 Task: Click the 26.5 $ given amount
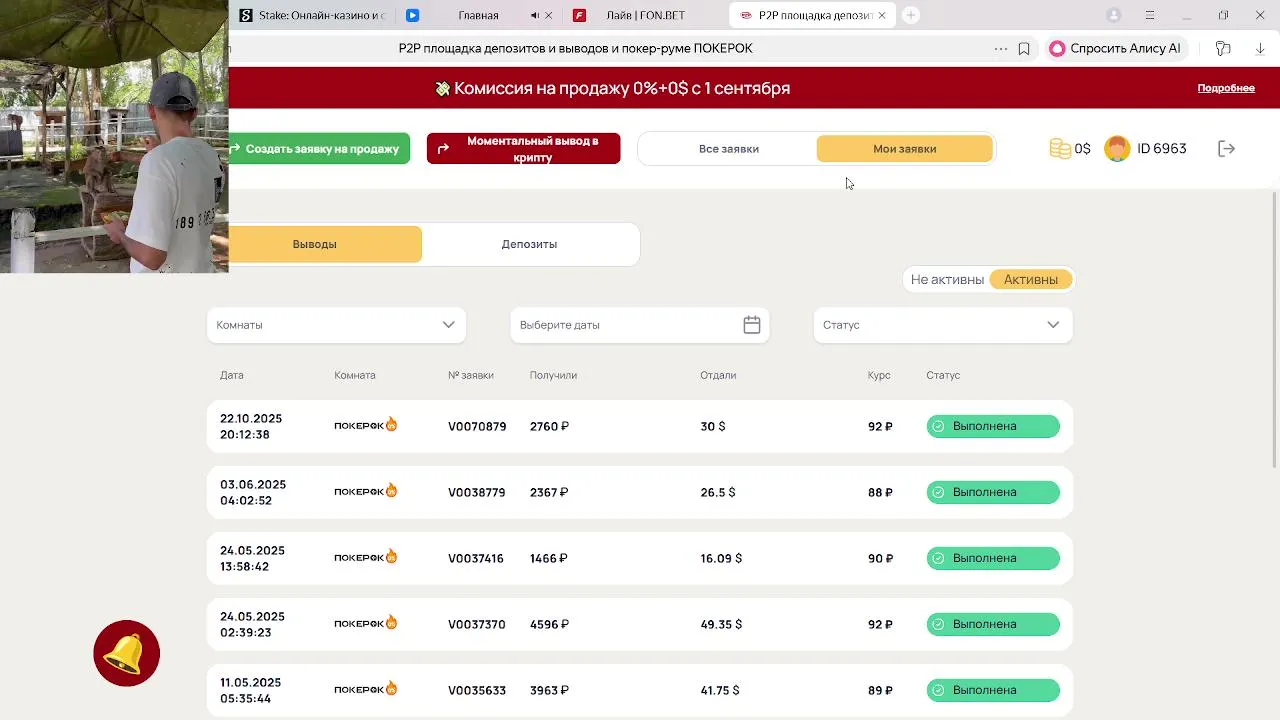(x=718, y=492)
